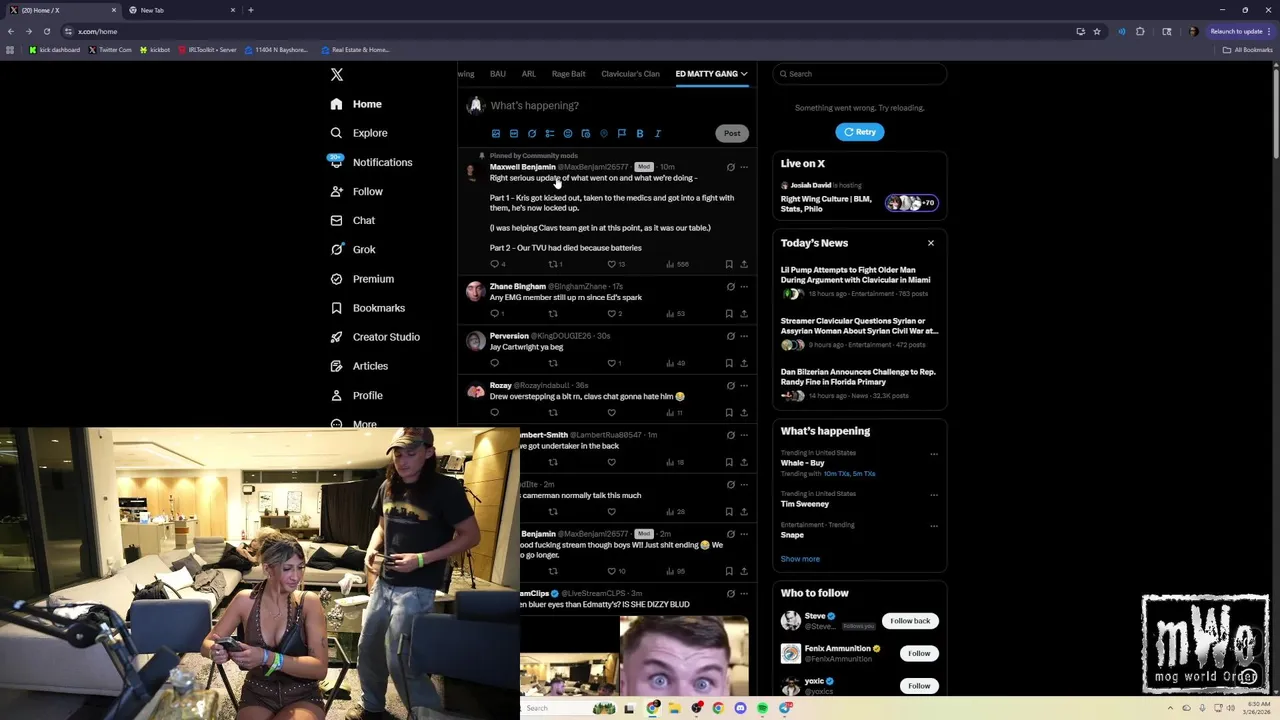Viewport: 1280px width, 720px height.
Task: Open the Dan Bilzerian news story
Action: [859, 383]
